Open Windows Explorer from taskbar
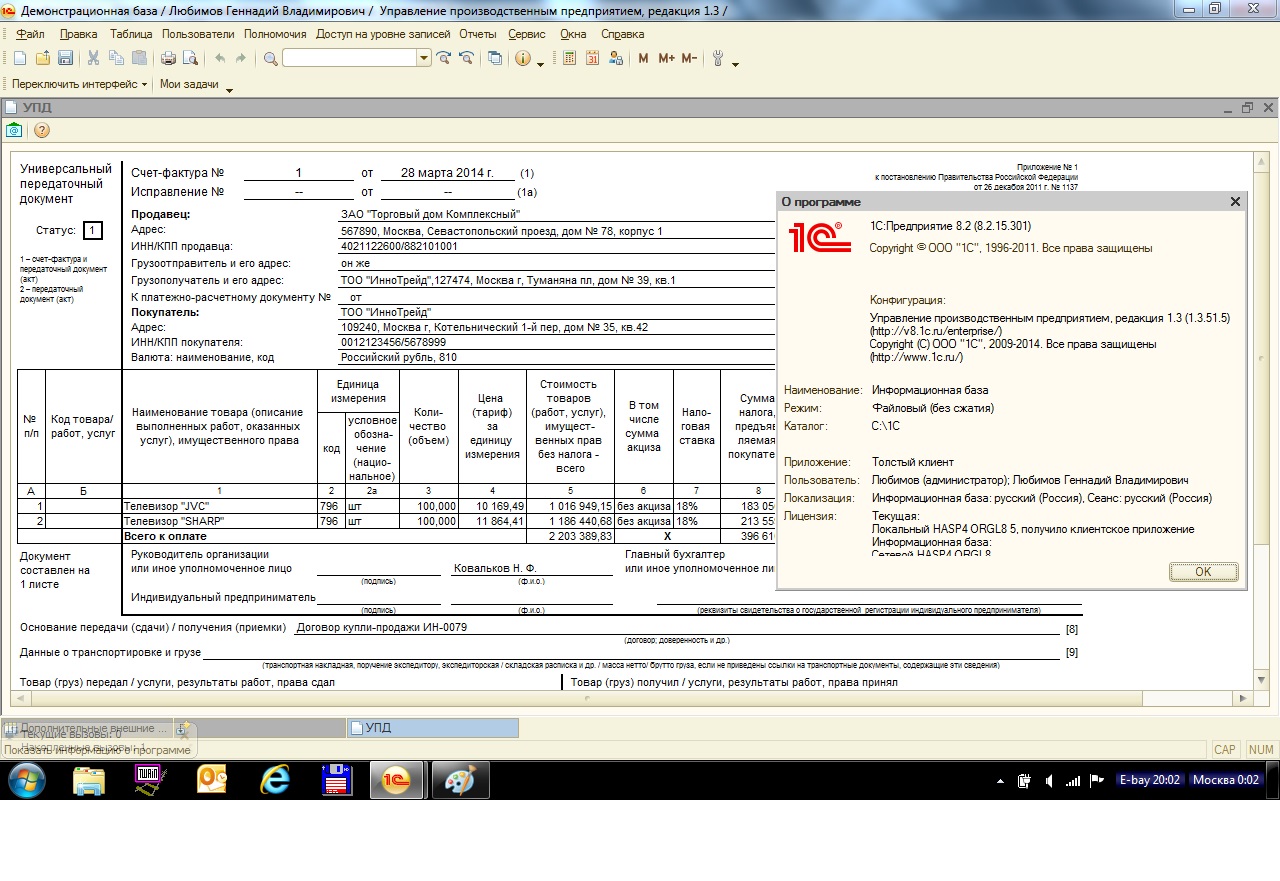 pos(89,780)
